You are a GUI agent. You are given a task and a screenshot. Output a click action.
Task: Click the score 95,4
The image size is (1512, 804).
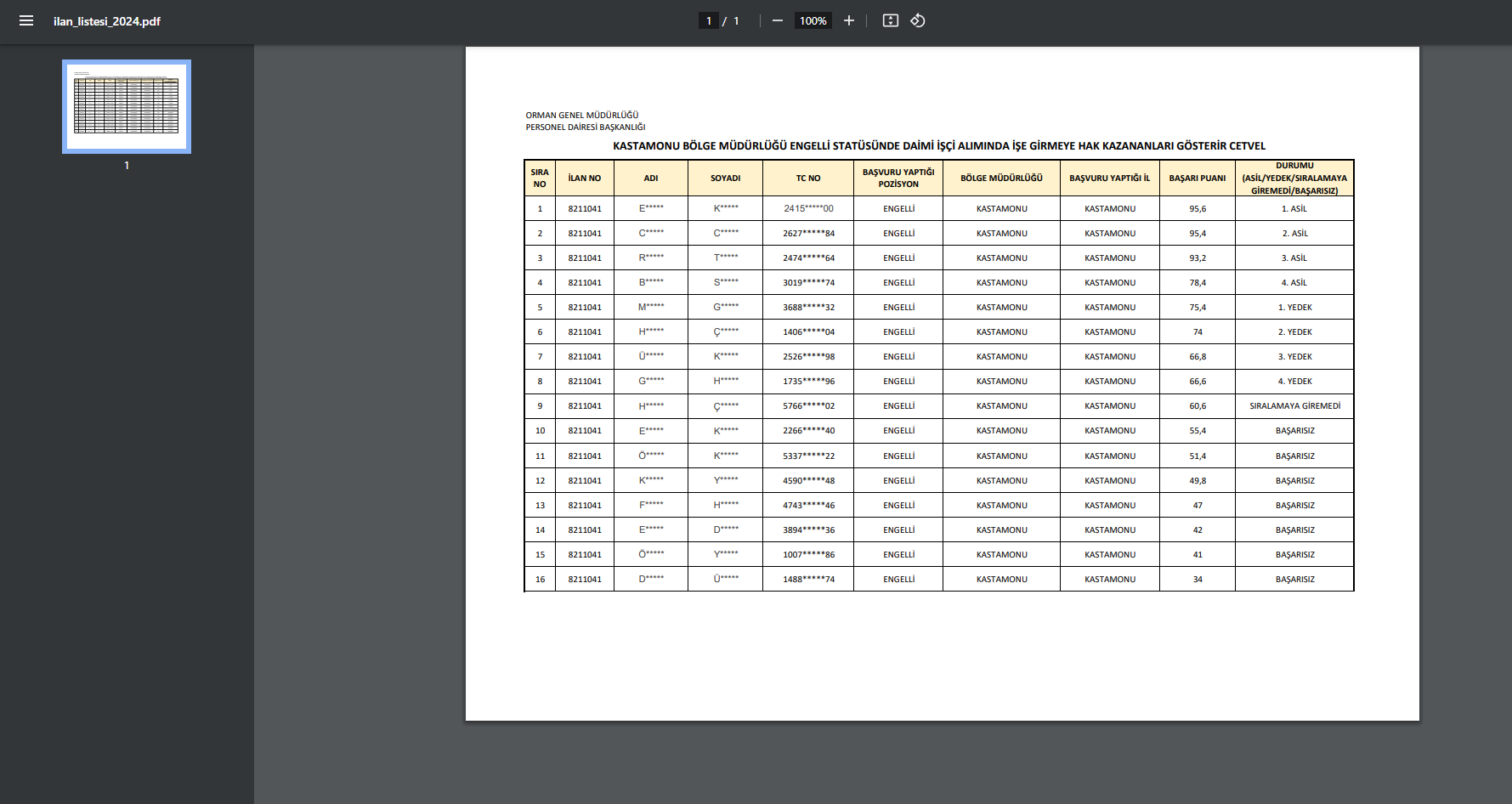pos(1198,233)
